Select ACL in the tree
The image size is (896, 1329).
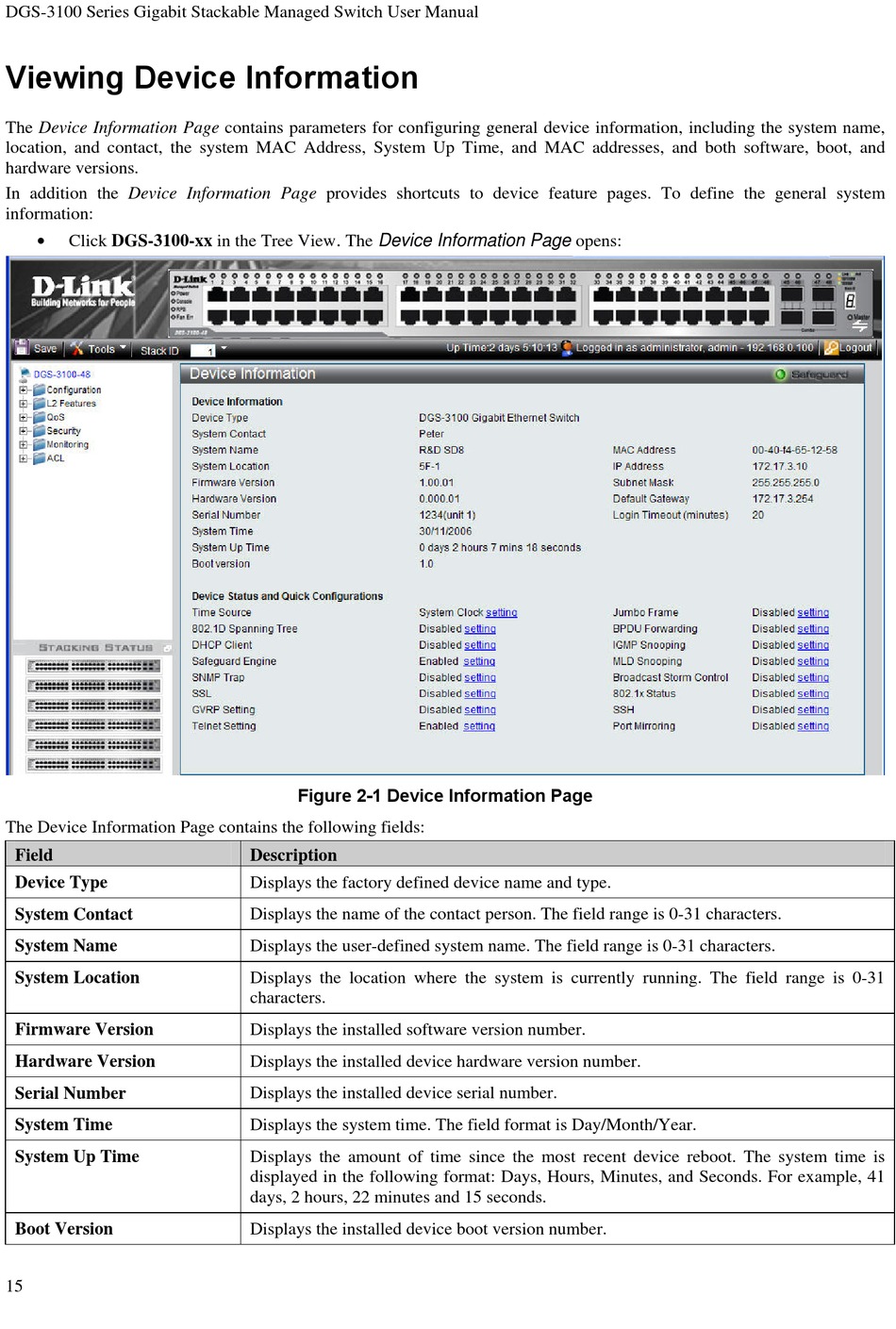tap(56, 458)
